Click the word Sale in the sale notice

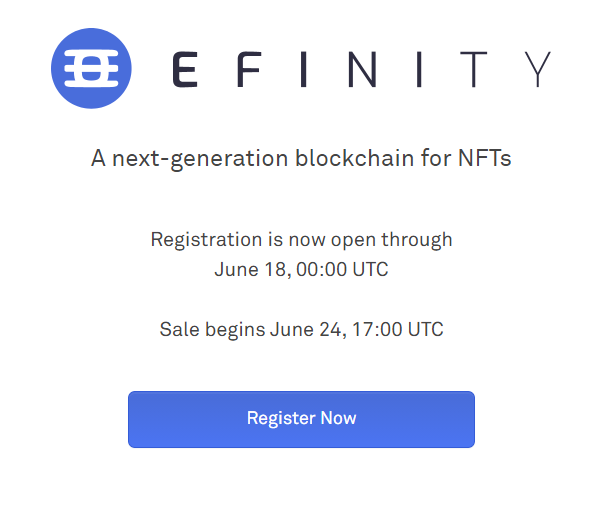coord(179,329)
